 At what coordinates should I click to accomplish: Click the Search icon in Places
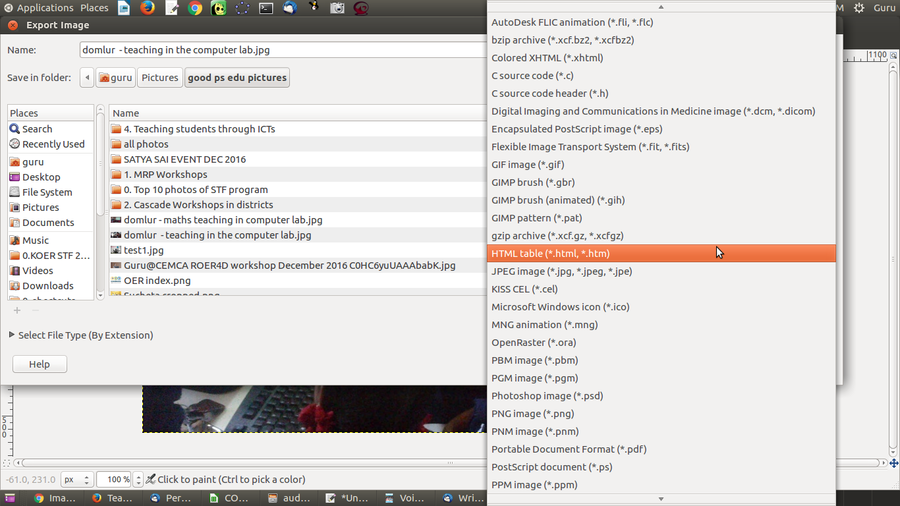(x=15, y=129)
